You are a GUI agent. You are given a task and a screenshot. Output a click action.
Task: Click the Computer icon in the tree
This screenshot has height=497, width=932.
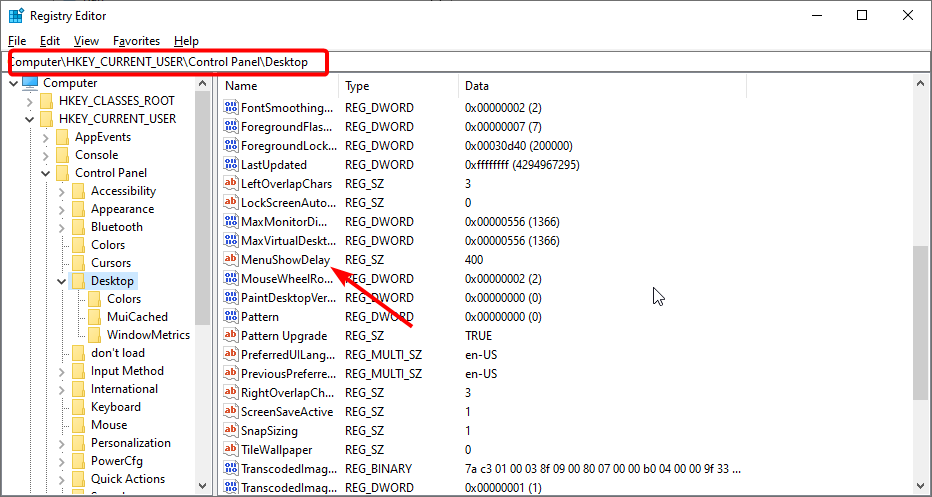[x=30, y=83]
